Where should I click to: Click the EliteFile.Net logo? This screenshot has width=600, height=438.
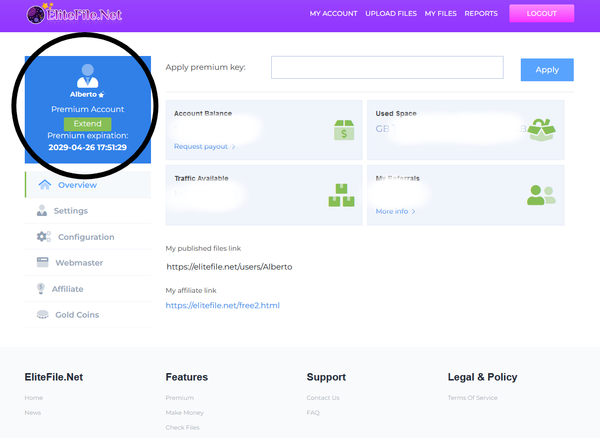[x=61, y=14]
